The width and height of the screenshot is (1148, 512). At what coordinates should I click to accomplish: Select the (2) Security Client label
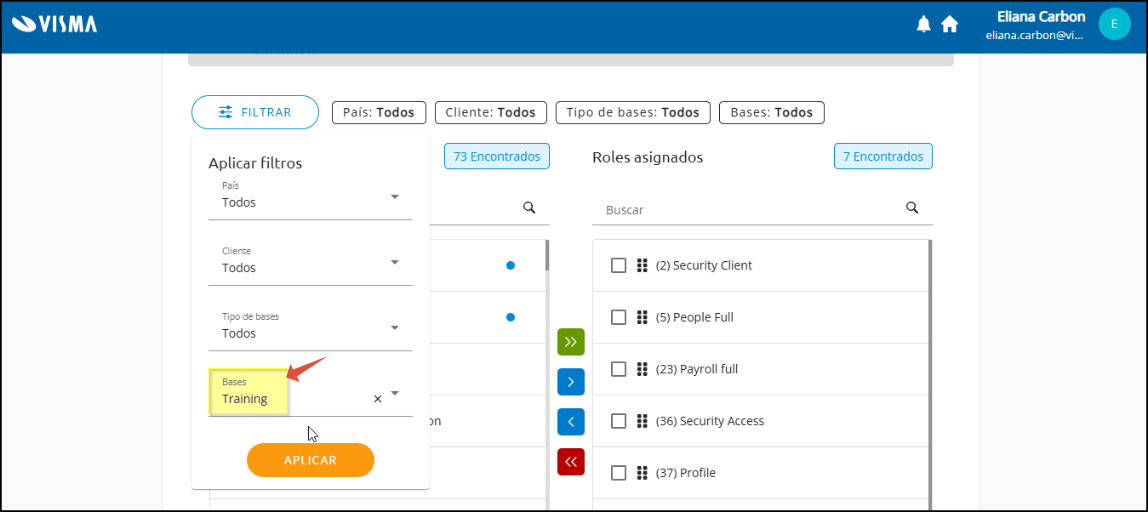point(704,265)
